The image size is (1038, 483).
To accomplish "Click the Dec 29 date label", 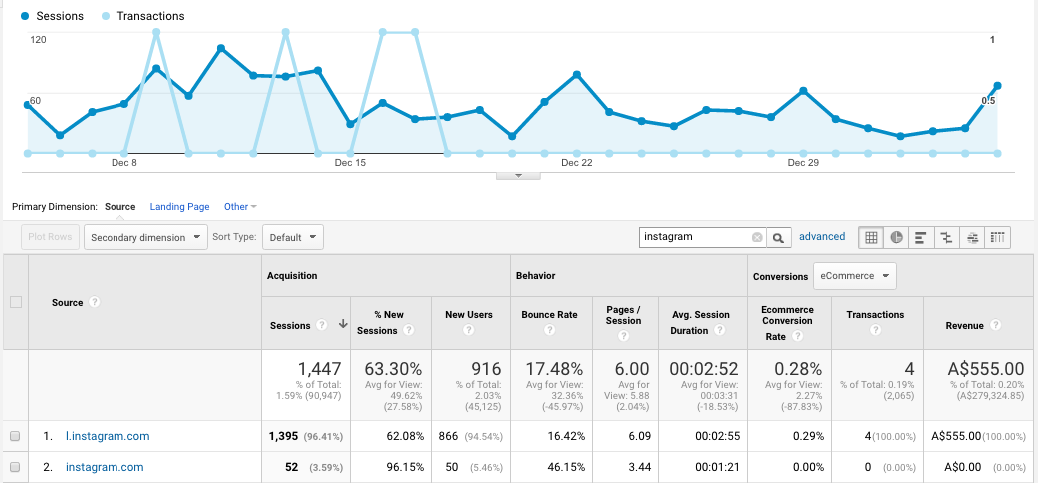I will pyautogui.click(x=803, y=163).
